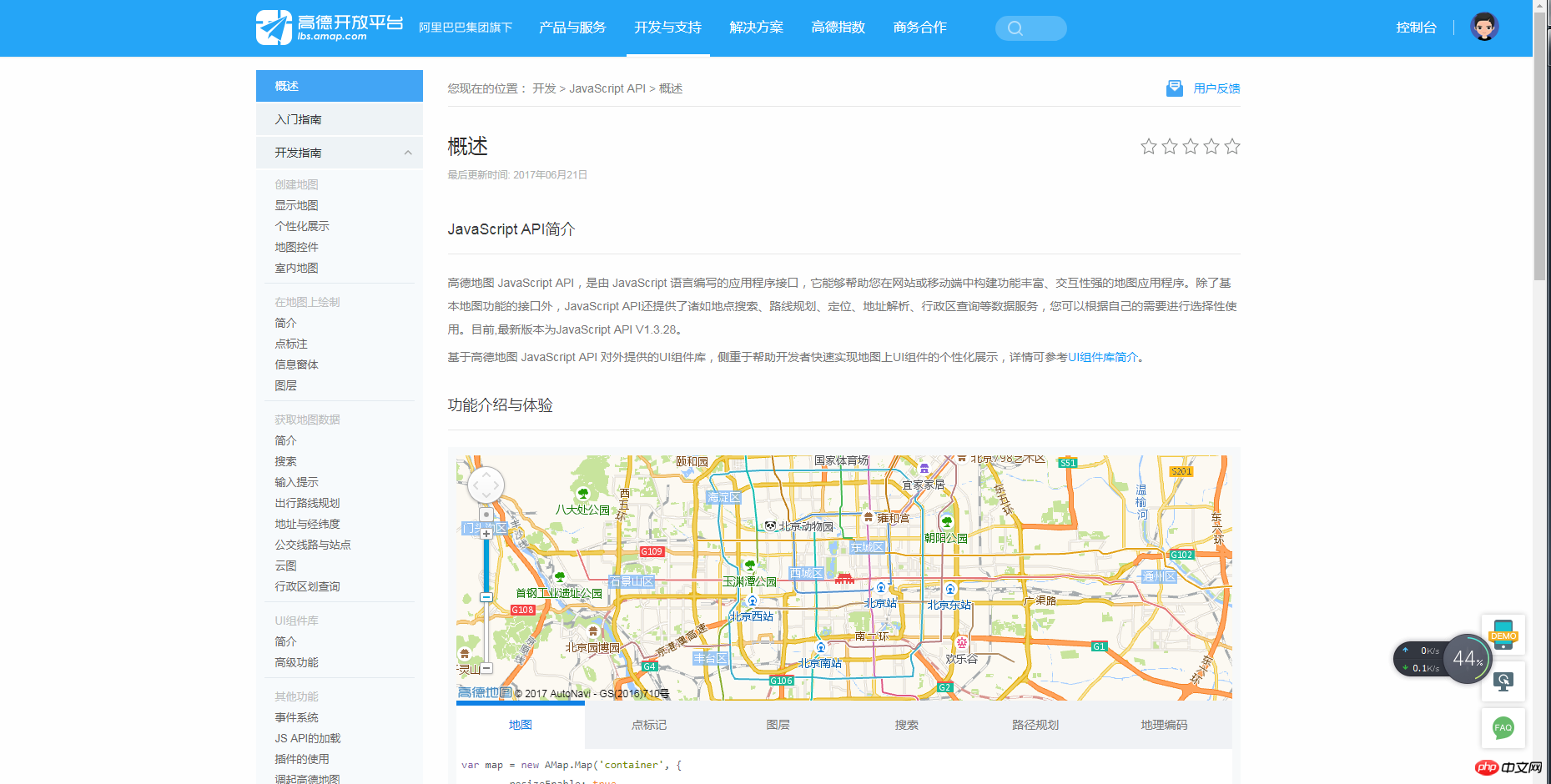Open 事件系统 sidebar link
This screenshot has height=784, width=1551.
(x=297, y=717)
